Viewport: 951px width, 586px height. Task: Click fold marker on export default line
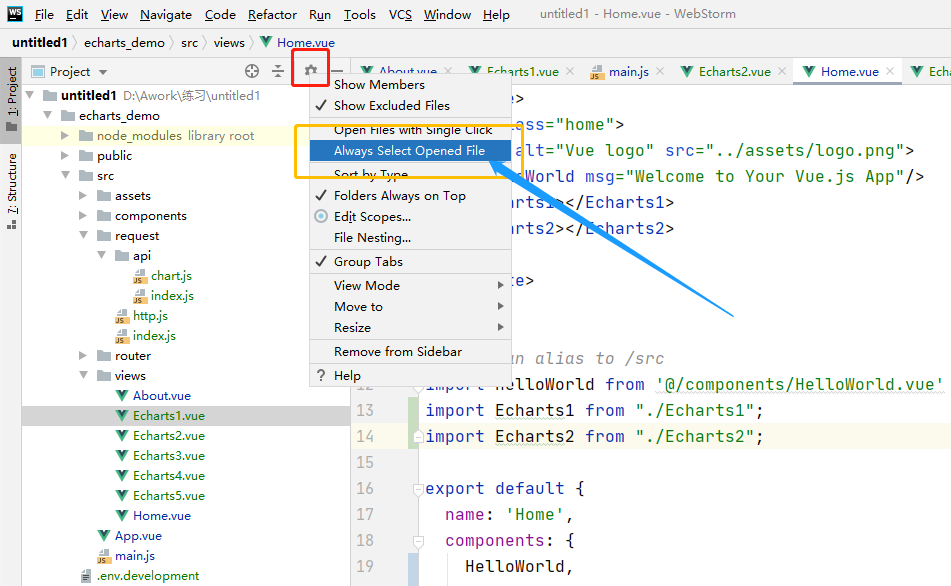click(418, 489)
